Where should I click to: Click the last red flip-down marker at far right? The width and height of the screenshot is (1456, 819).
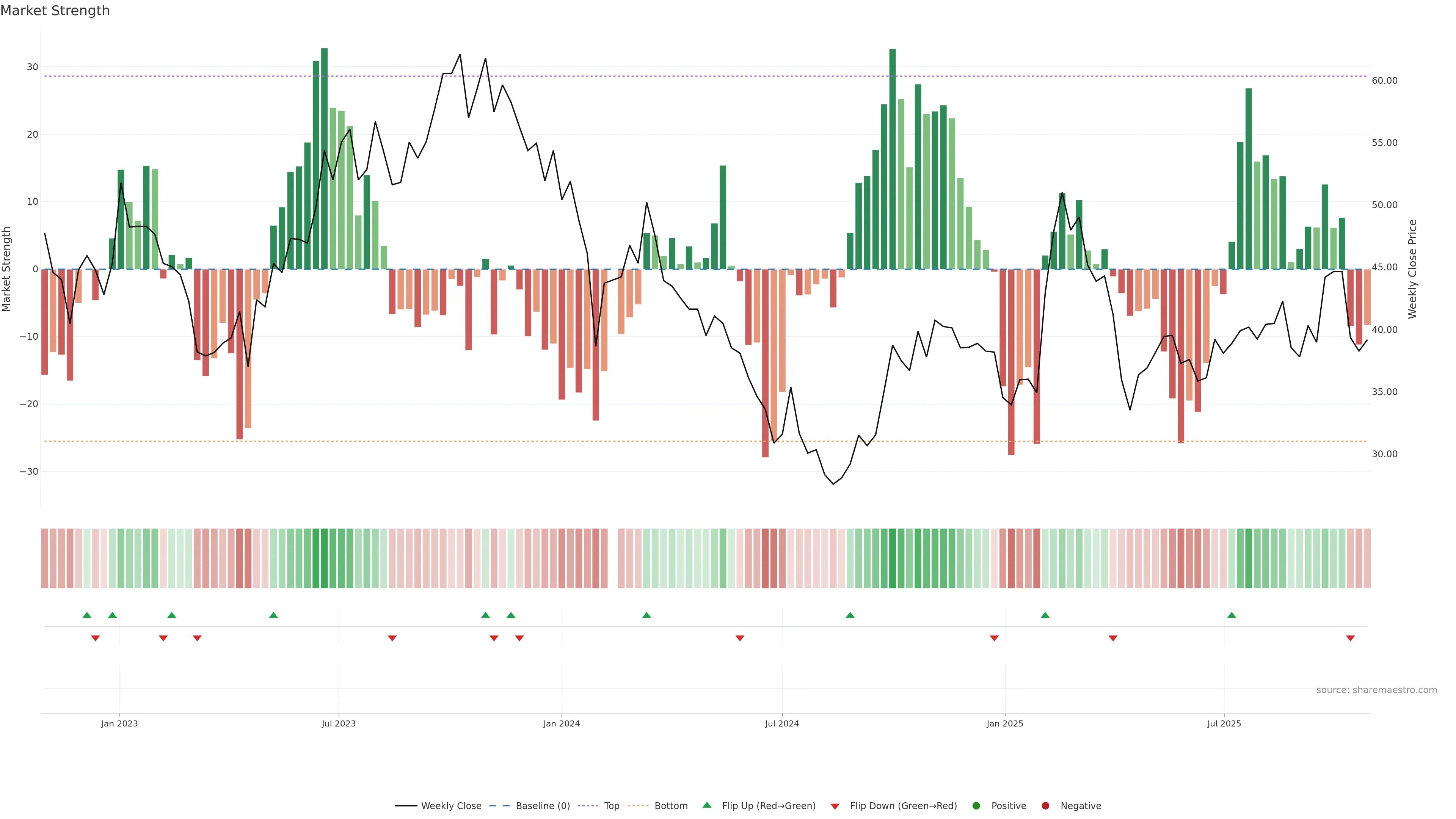(x=1350, y=638)
